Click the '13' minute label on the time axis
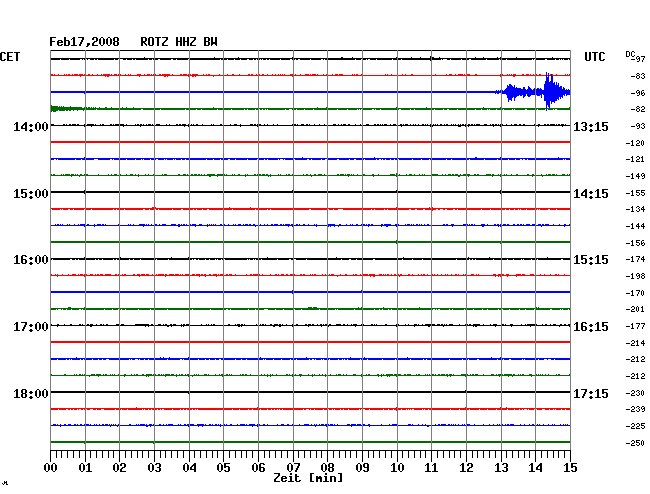The image size is (650, 494). coord(501,467)
